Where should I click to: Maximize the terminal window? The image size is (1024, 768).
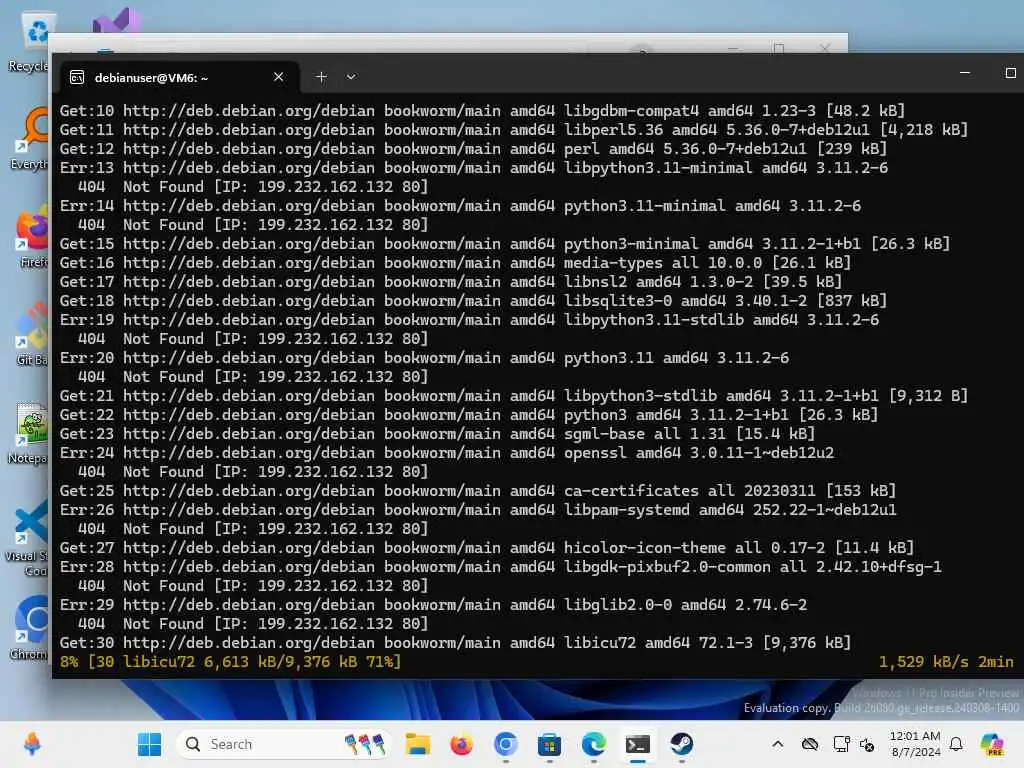1010,73
